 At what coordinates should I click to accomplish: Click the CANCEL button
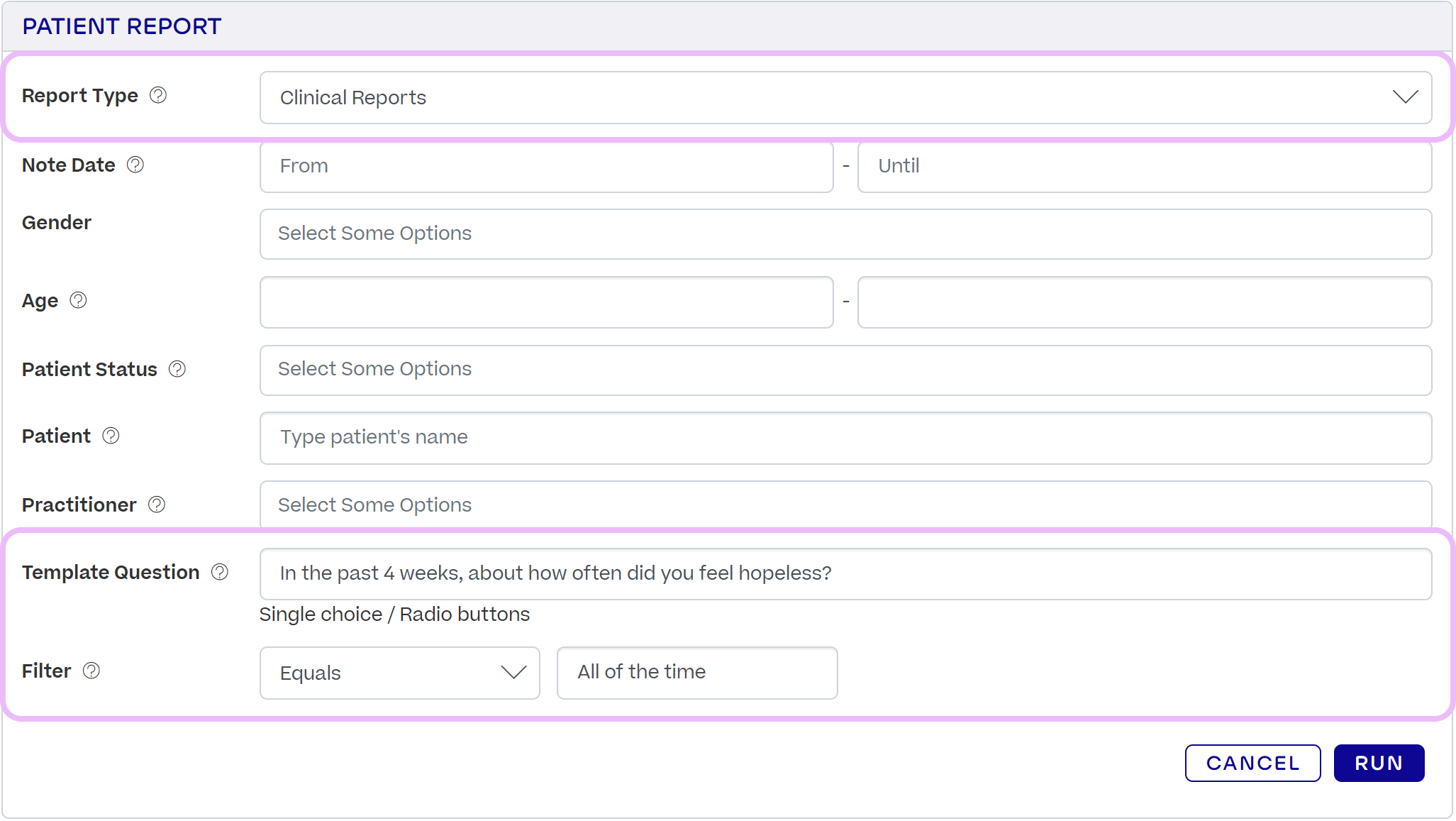point(1252,762)
